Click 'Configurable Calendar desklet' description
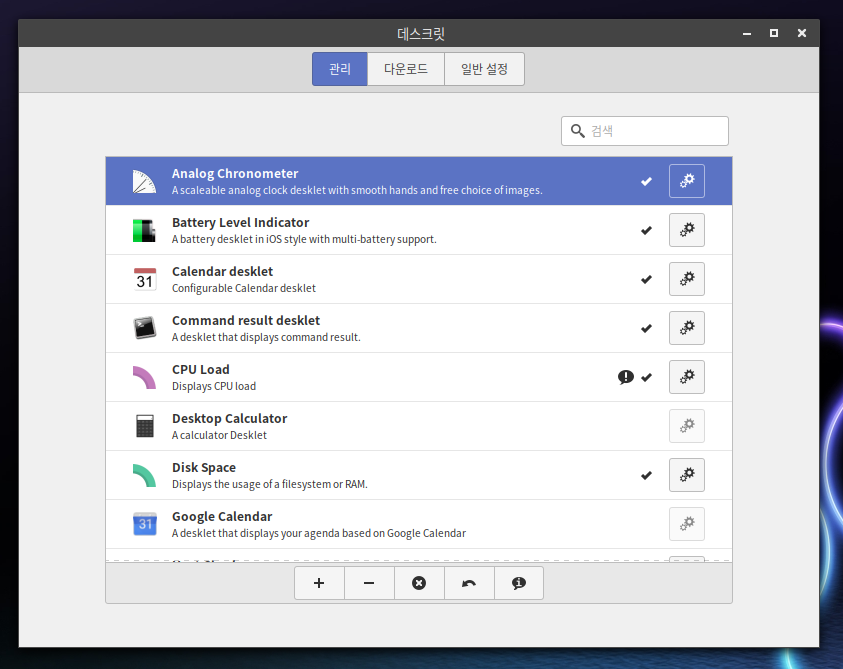This screenshot has width=843, height=669. (244, 288)
